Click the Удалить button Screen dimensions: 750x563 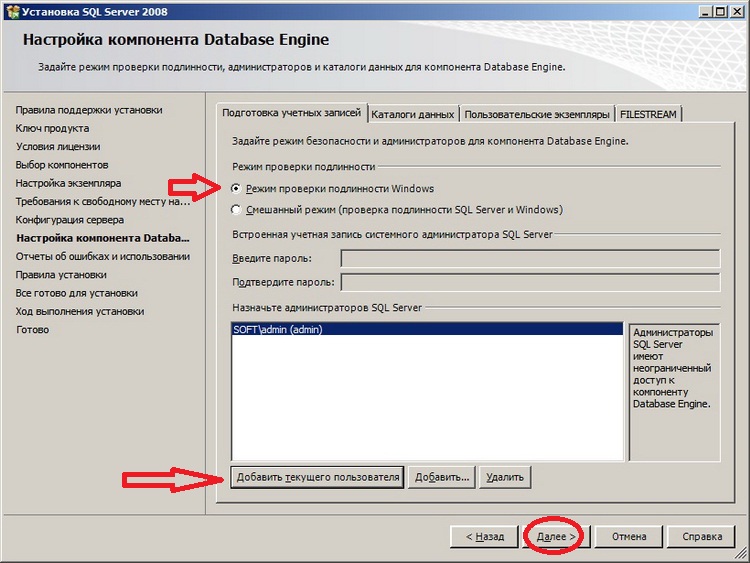[x=505, y=477]
